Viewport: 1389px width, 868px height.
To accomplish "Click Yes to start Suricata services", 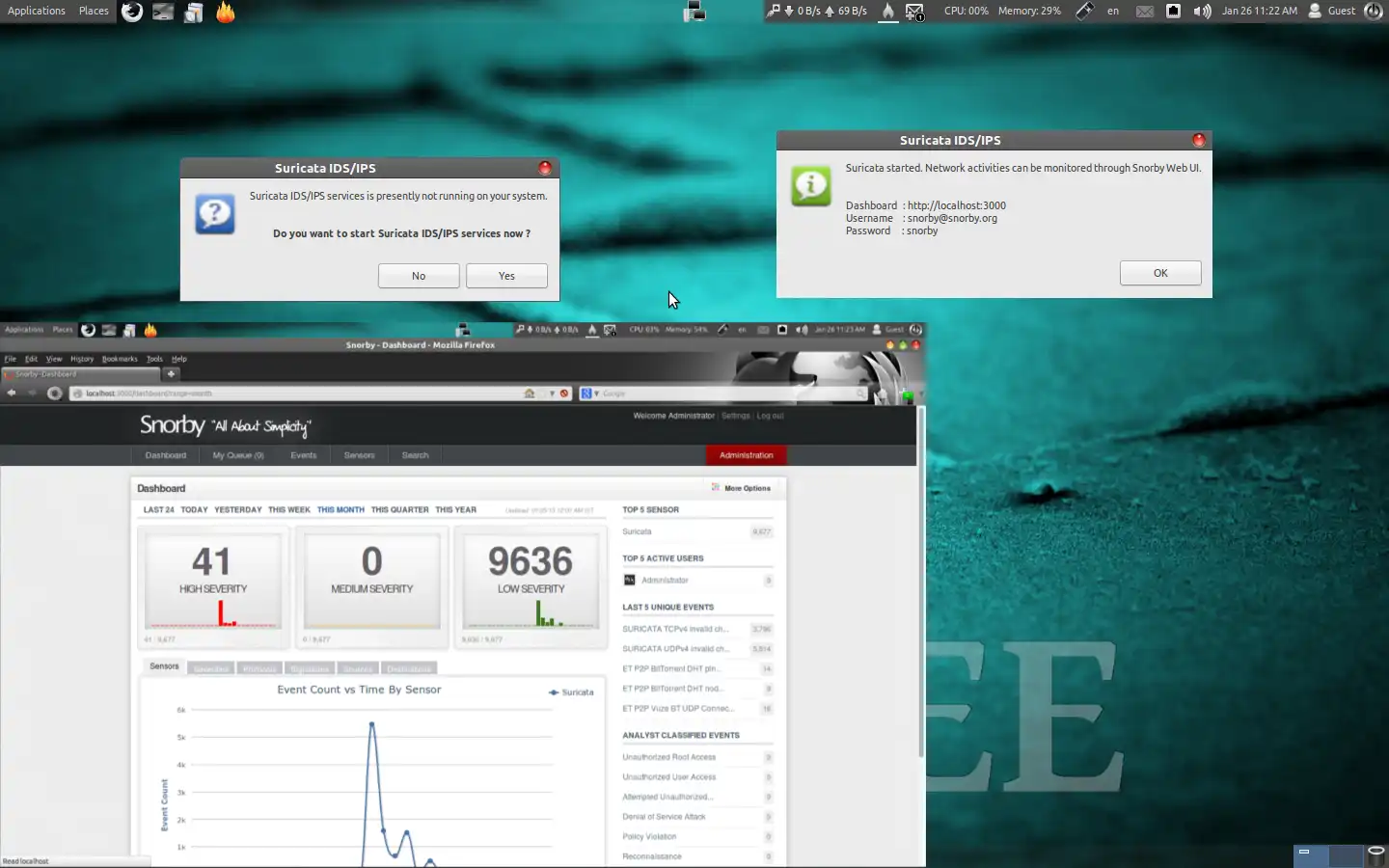I will 506,276.
